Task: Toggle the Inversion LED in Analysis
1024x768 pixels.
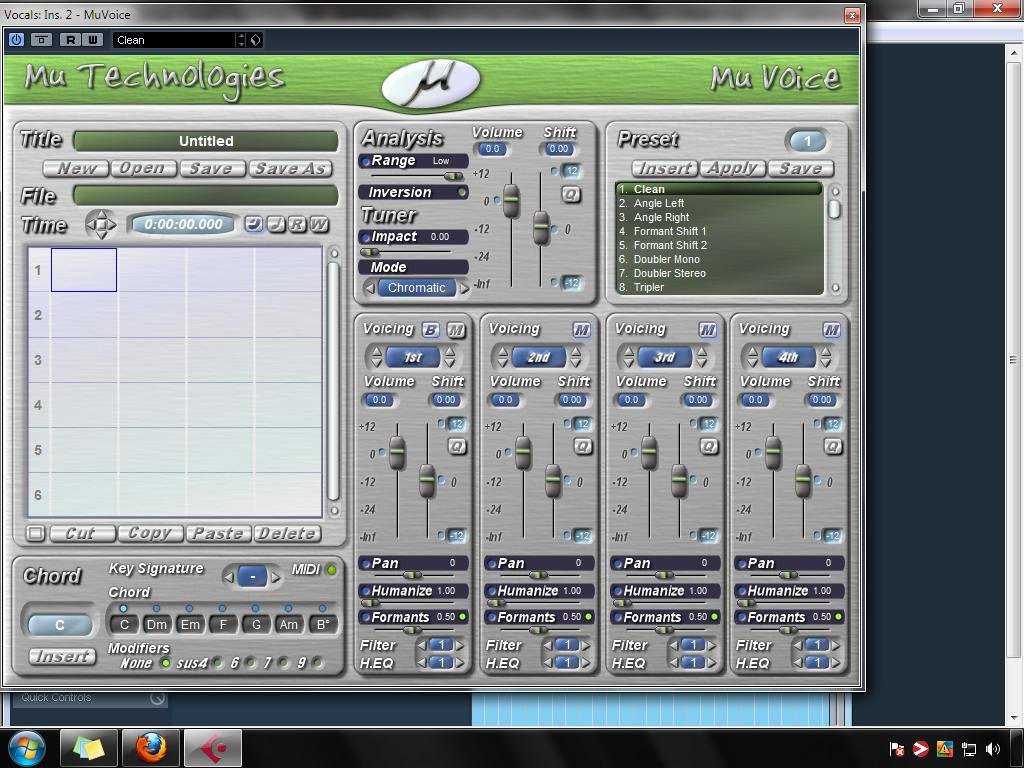Action: coord(462,193)
